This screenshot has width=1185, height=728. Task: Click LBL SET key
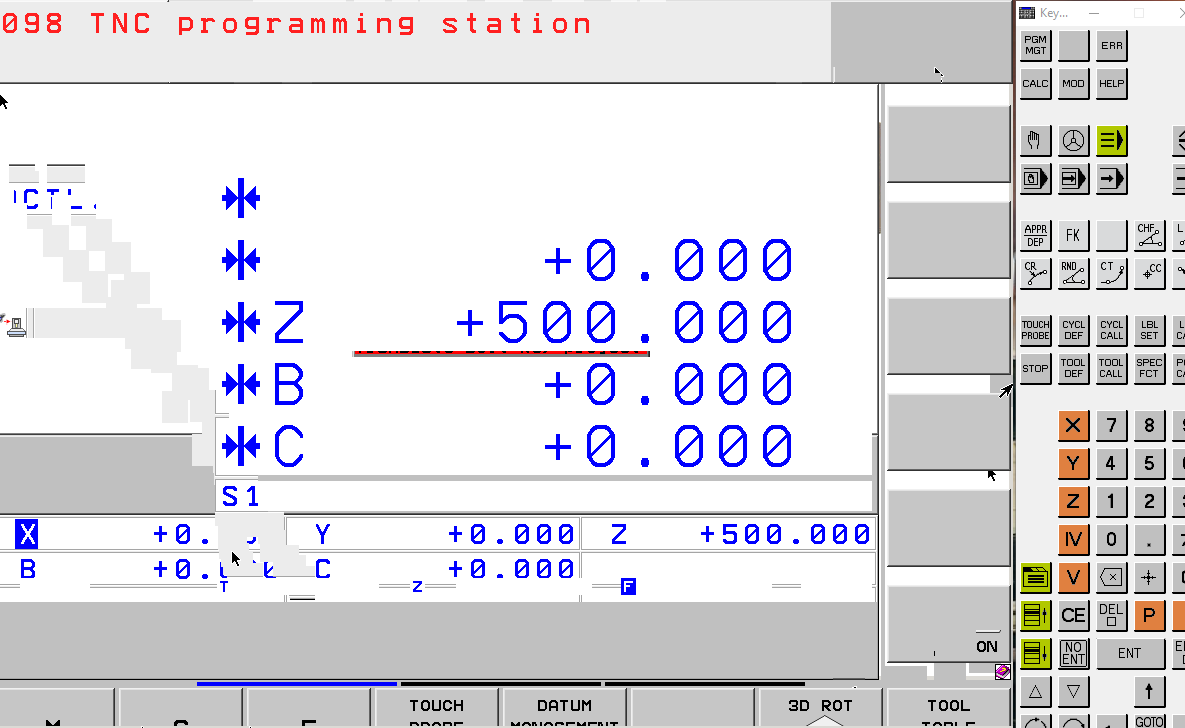pos(1149,330)
